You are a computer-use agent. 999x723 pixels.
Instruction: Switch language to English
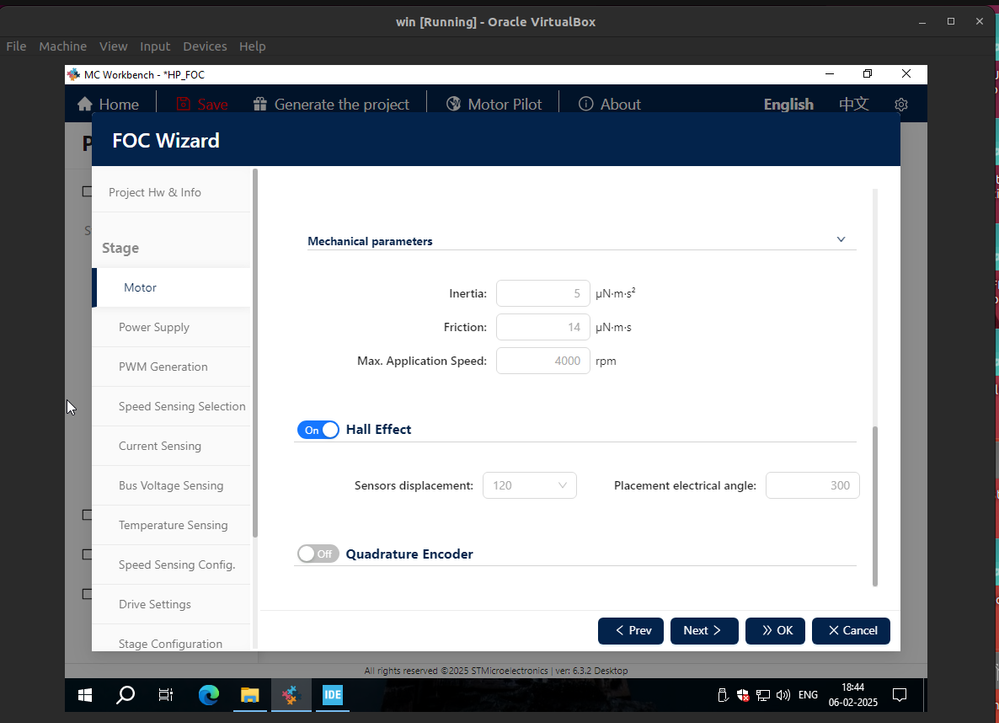click(789, 104)
